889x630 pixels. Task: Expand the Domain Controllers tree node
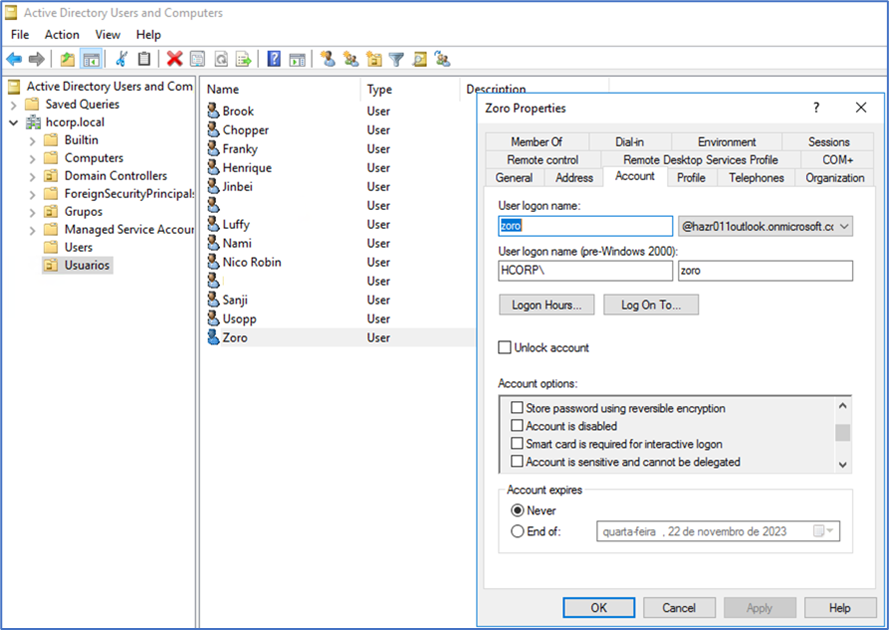31,176
